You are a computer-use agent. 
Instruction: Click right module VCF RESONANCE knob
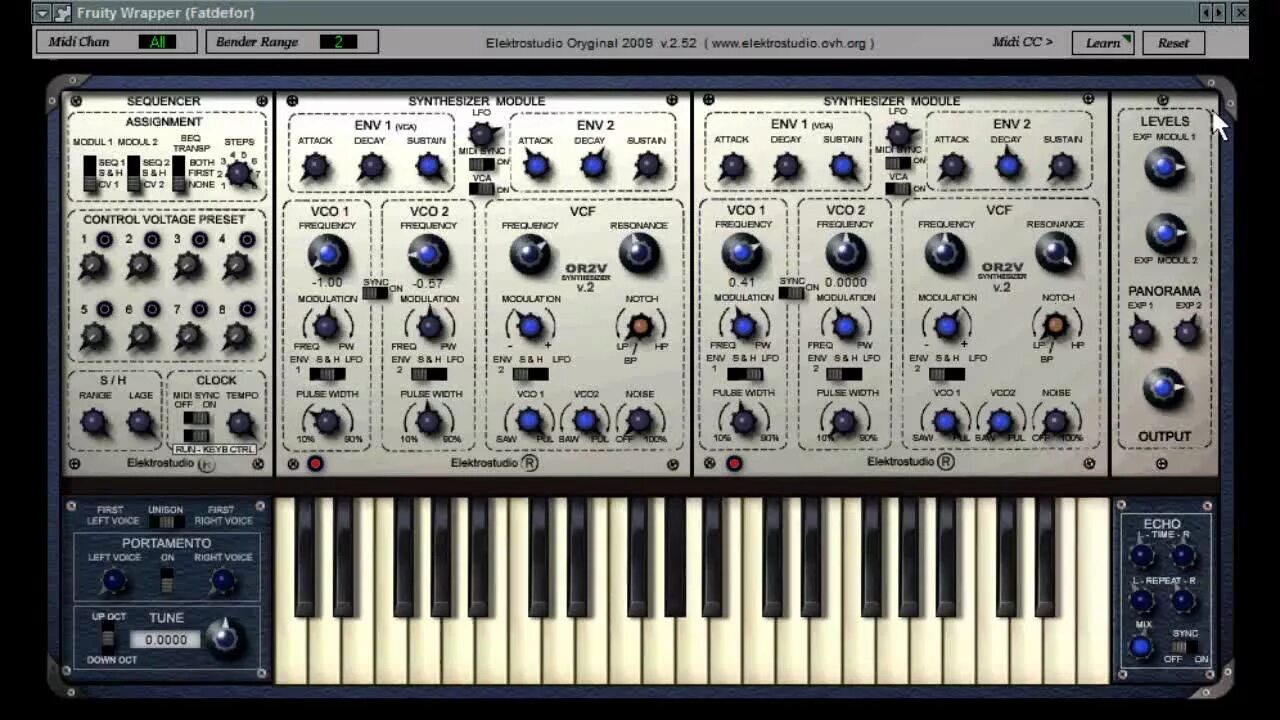(1055, 254)
